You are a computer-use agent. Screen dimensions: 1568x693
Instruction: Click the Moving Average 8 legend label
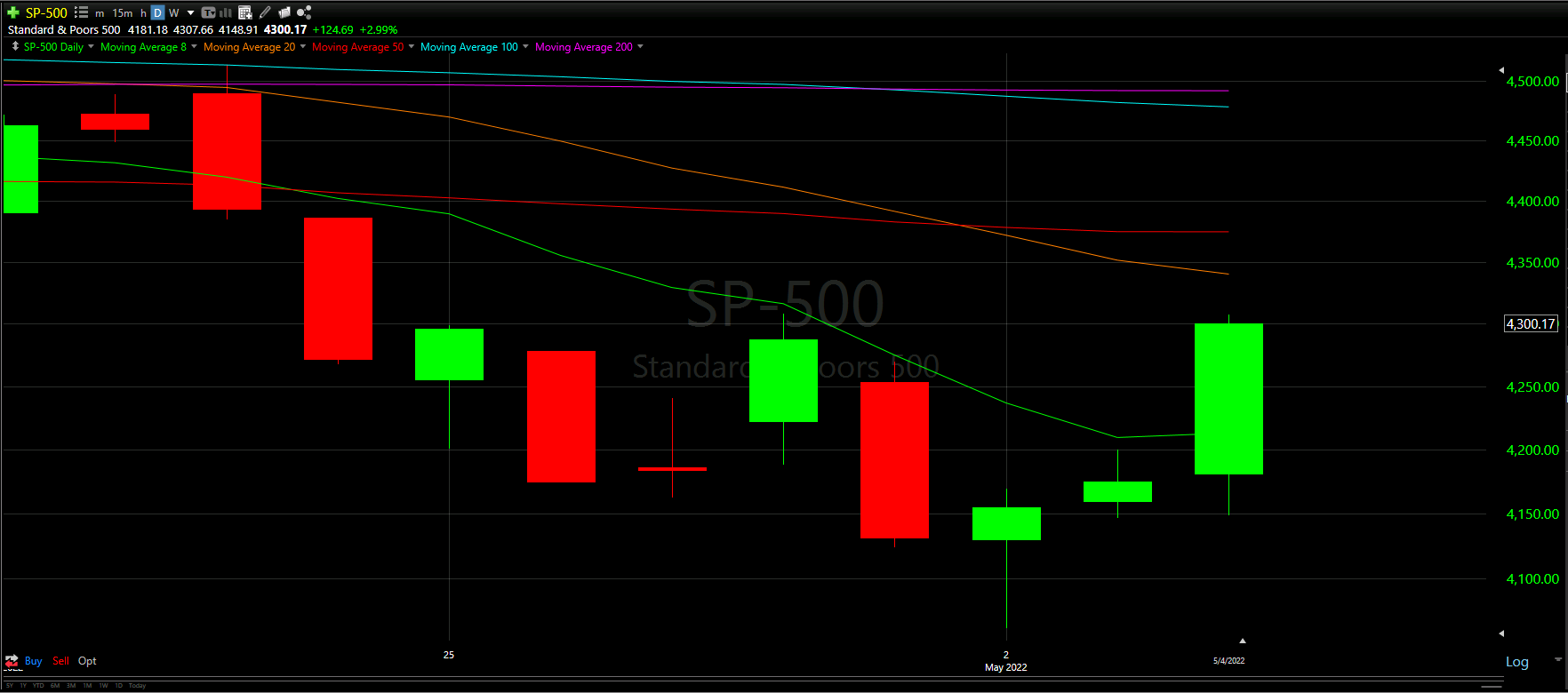coord(143,47)
